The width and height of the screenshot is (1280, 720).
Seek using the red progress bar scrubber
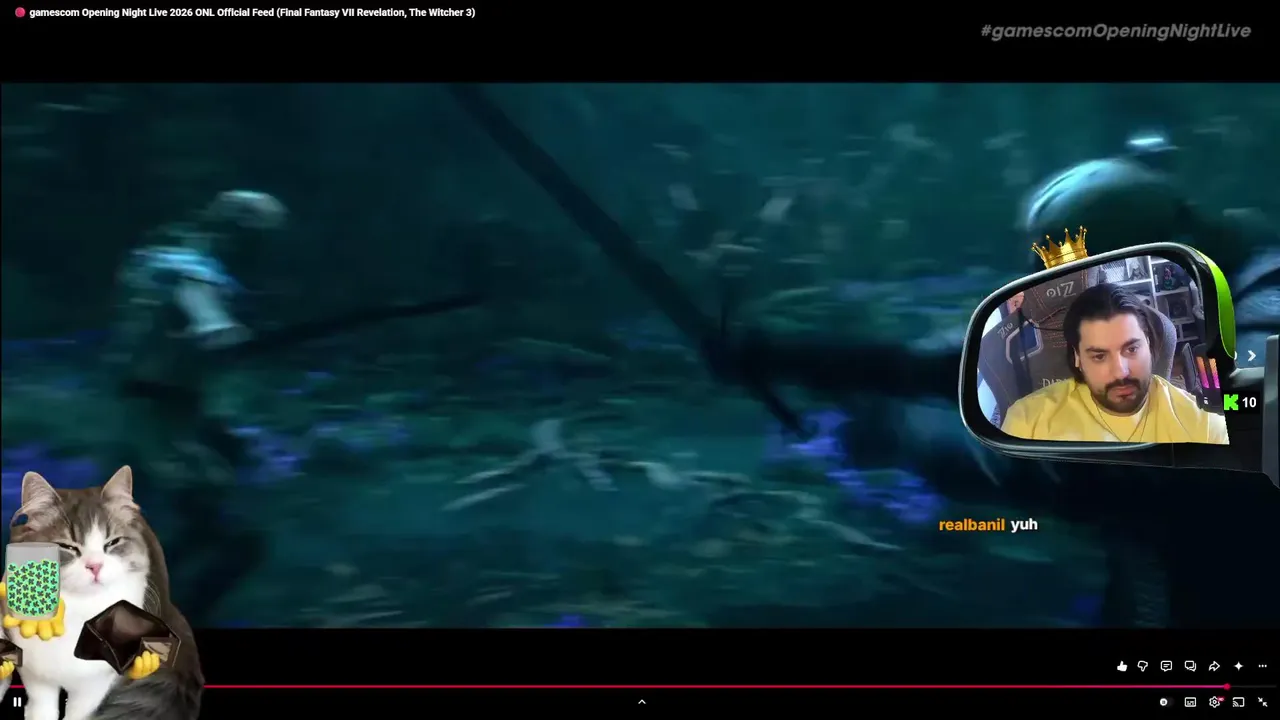[x=1227, y=686]
